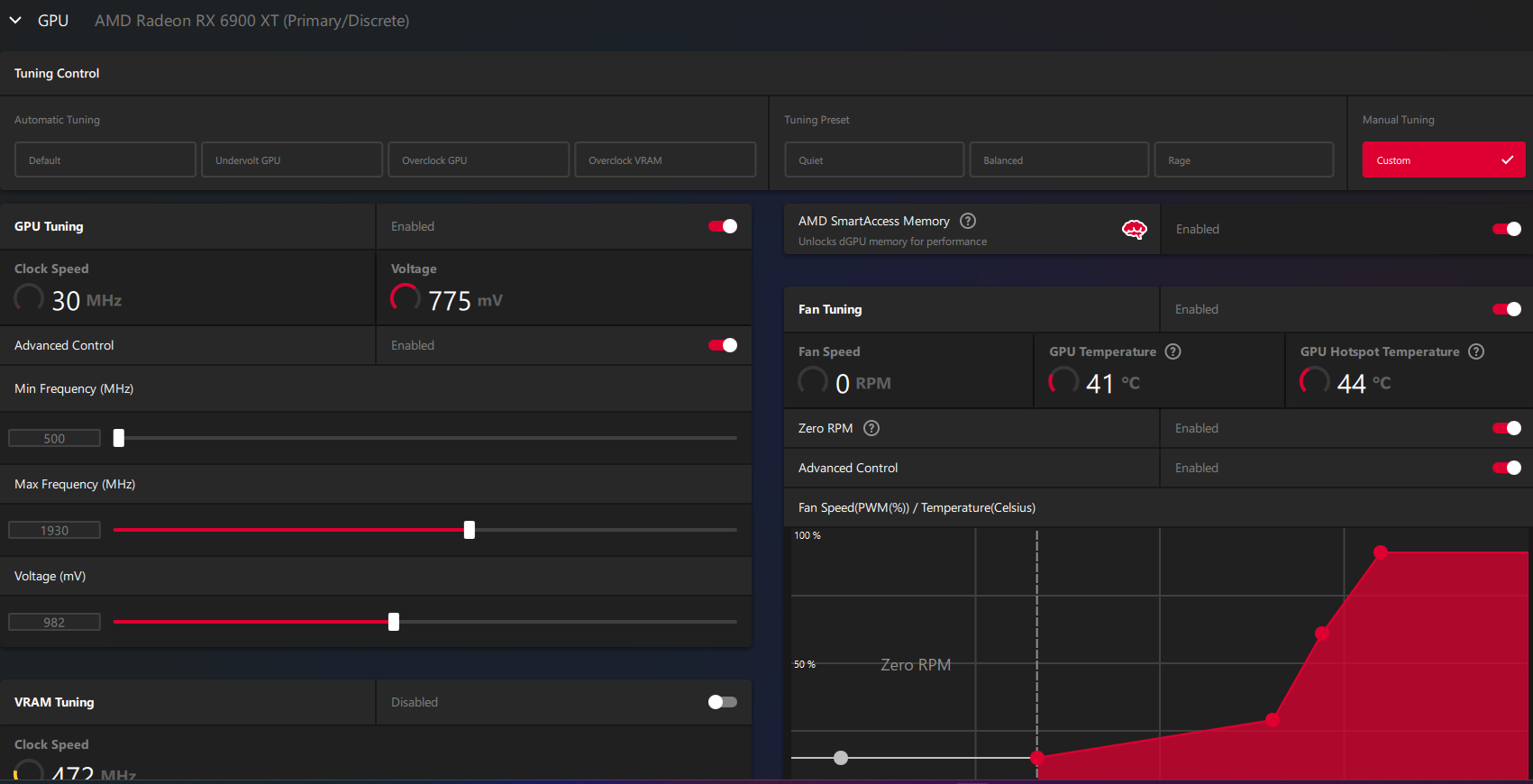Toggle GPU Tuning Advanced Control switch
This screenshot has width=1533, height=784.
coord(723,345)
